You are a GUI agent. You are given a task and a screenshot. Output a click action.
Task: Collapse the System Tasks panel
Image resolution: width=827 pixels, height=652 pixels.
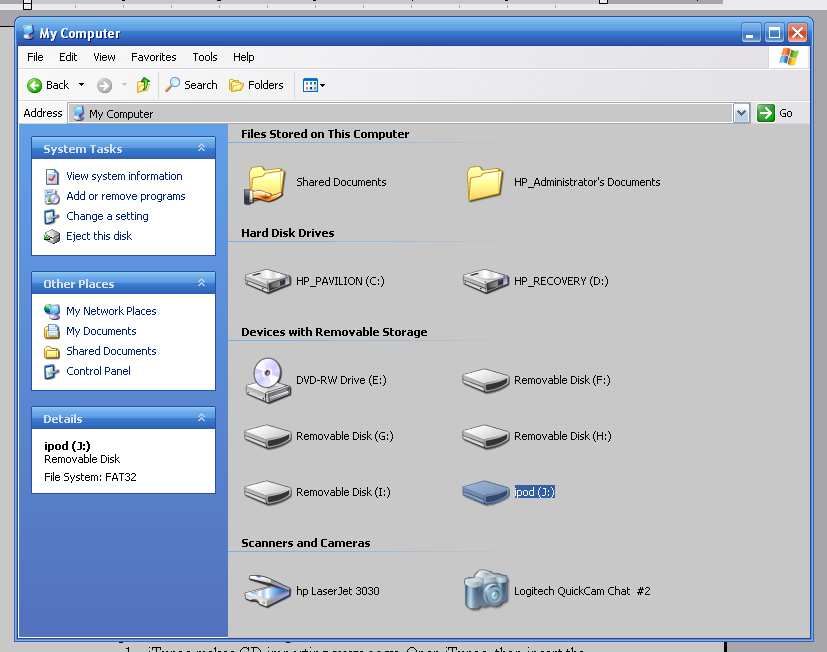click(x=201, y=148)
